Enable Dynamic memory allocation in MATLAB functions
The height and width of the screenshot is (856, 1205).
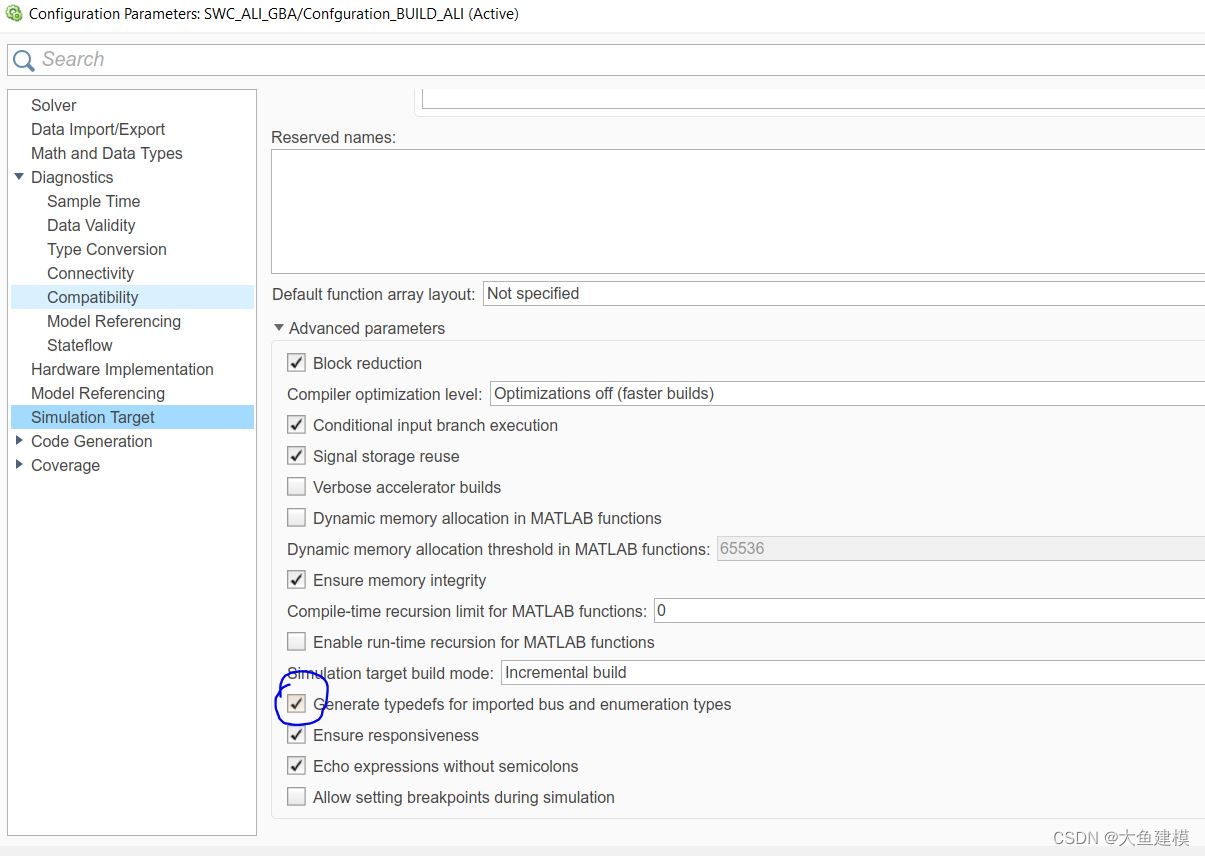pyautogui.click(x=296, y=517)
